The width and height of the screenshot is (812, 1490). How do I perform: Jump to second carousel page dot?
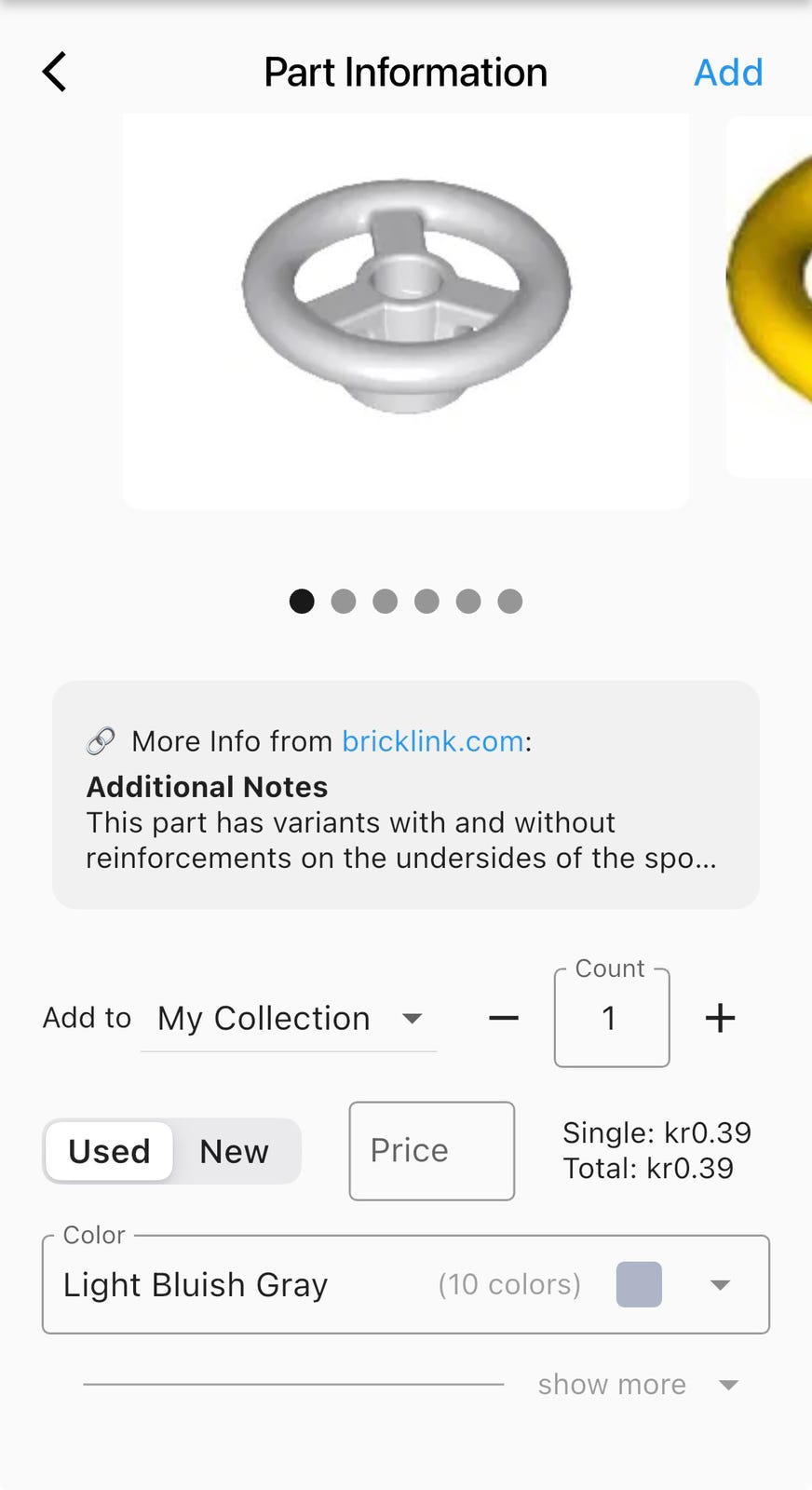[344, 602]
